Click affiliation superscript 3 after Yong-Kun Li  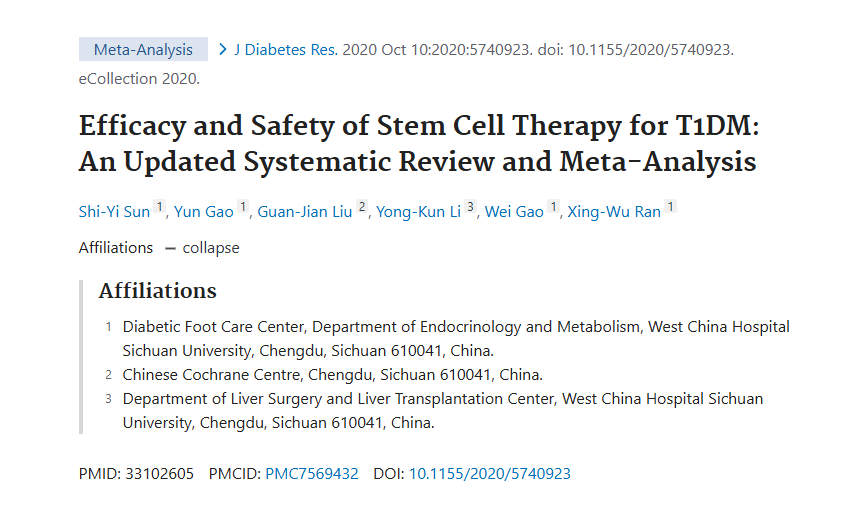coord(471,208)
